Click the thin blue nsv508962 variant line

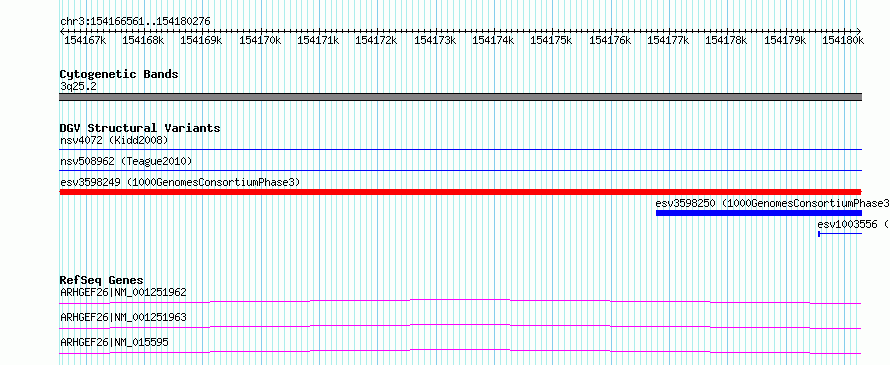(x=460, y=170)
